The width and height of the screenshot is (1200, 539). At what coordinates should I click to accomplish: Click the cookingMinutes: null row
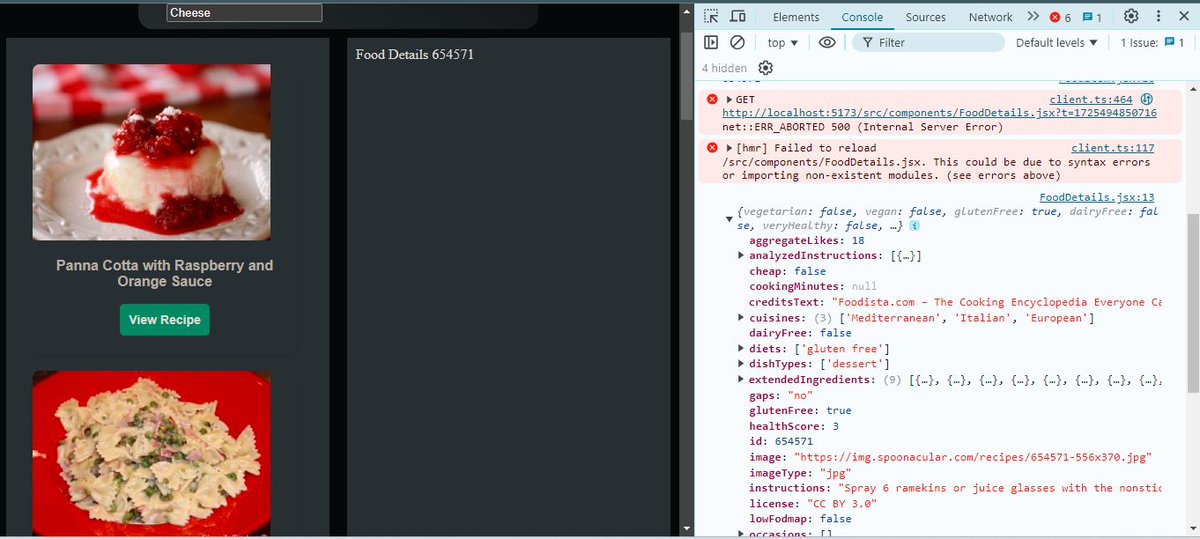pyautogui.click(x=813, y=287)
